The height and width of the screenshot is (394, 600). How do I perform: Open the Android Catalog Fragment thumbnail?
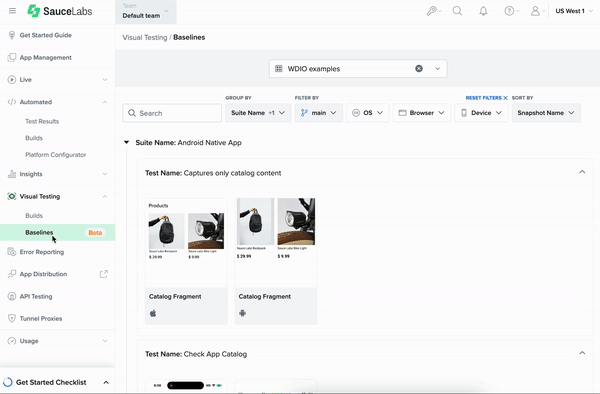(276, 242)
